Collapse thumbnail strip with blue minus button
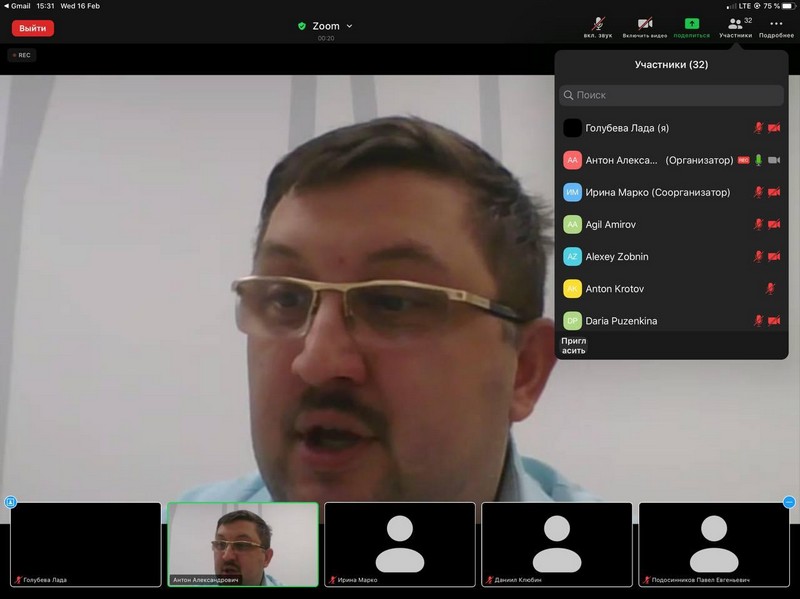Image resolution: width=800 pixels, height=599 pixels. click(789, 502)
